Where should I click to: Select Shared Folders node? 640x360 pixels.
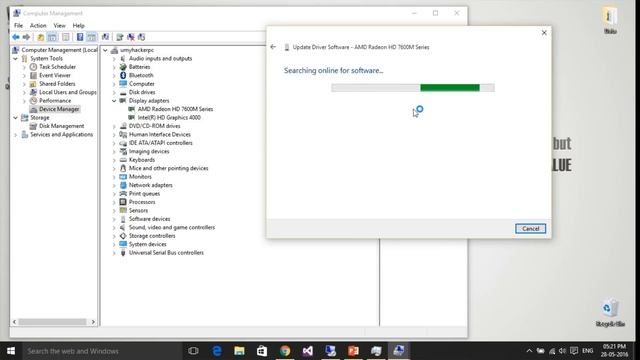(57, 84)
